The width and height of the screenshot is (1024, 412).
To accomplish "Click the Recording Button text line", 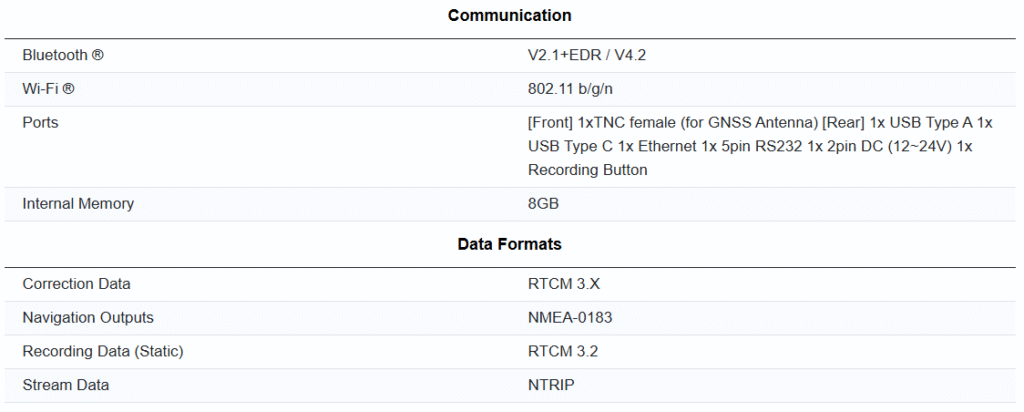I will coord(587,170).
